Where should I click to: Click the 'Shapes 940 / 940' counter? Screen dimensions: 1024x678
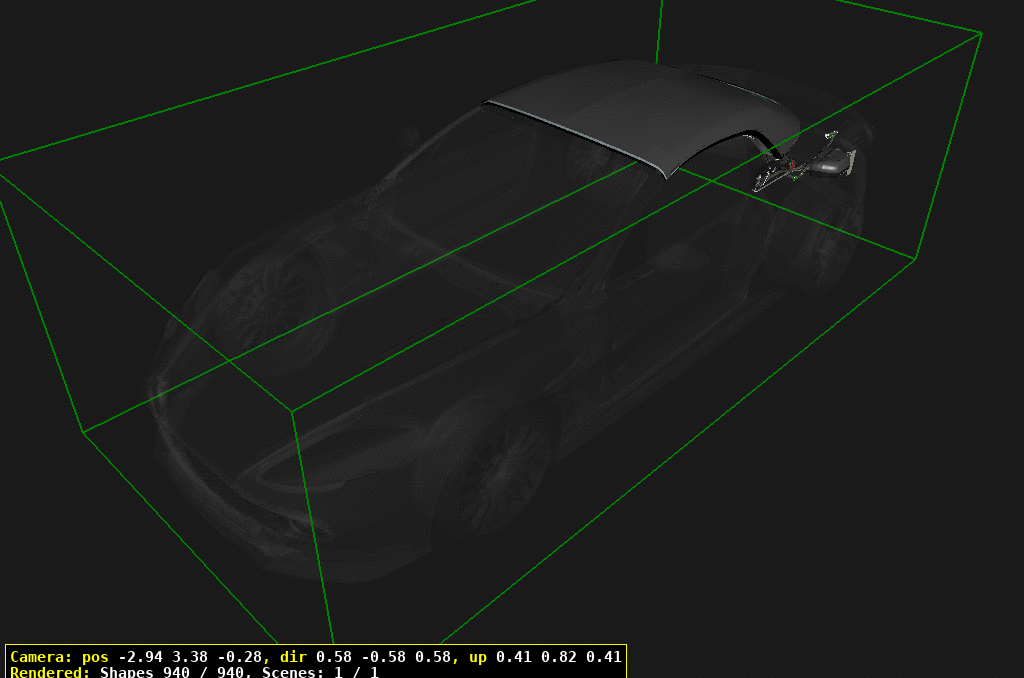[x=173, y=672]
